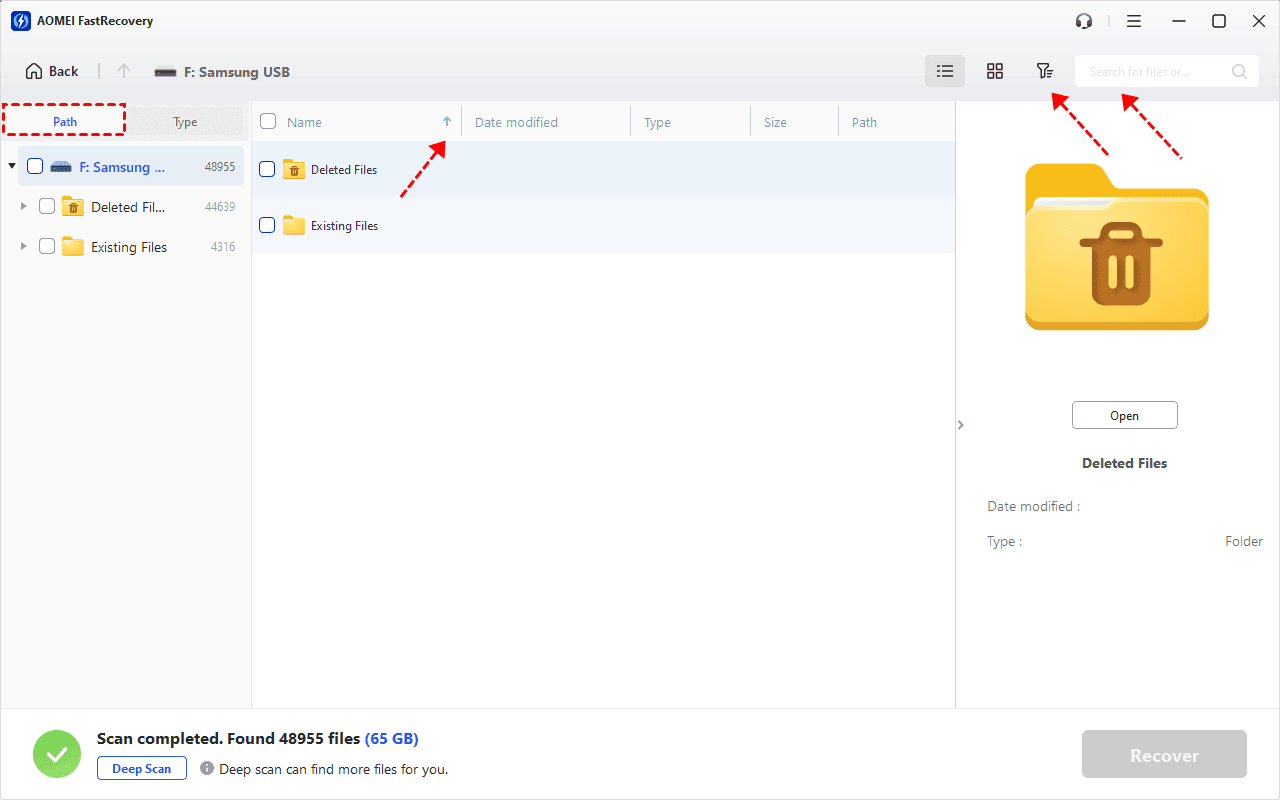Select the Existing Files row name
Screen dimensions: 1280x800
(x=345, y=226)
